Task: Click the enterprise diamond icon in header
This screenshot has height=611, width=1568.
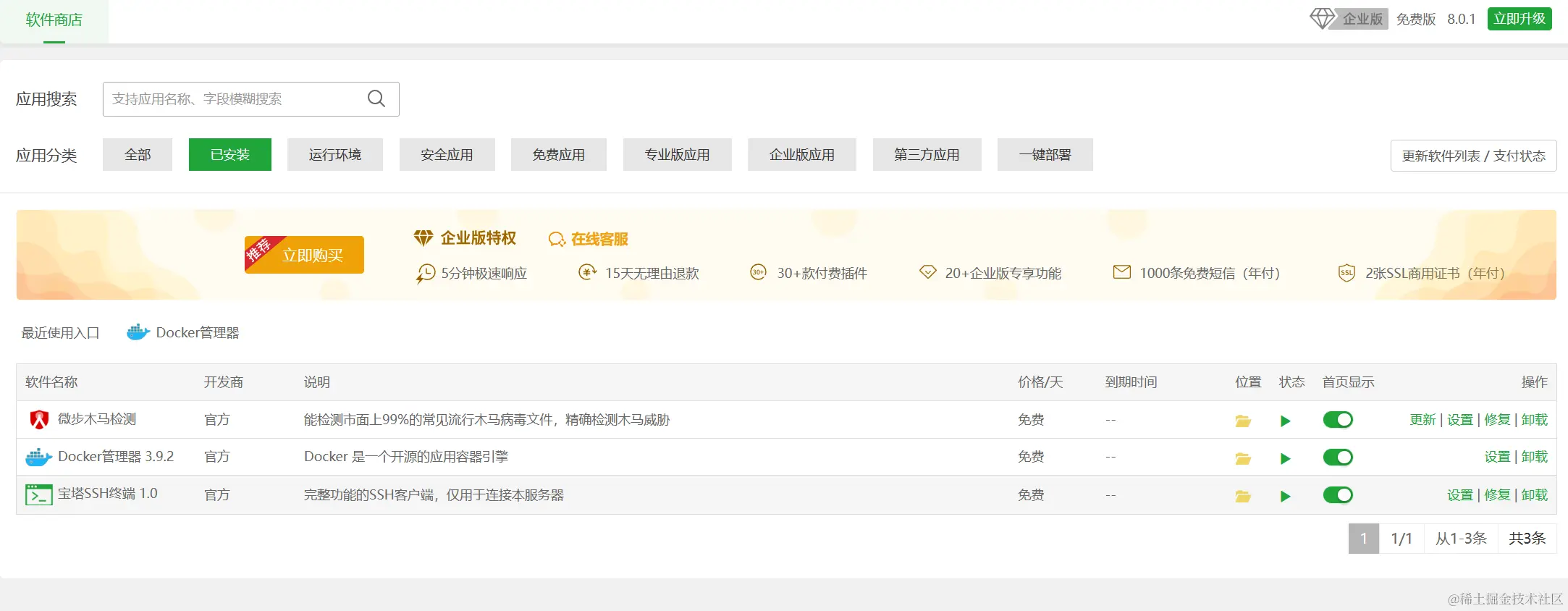Action: pyautogui.click(x=1323, y=19)
